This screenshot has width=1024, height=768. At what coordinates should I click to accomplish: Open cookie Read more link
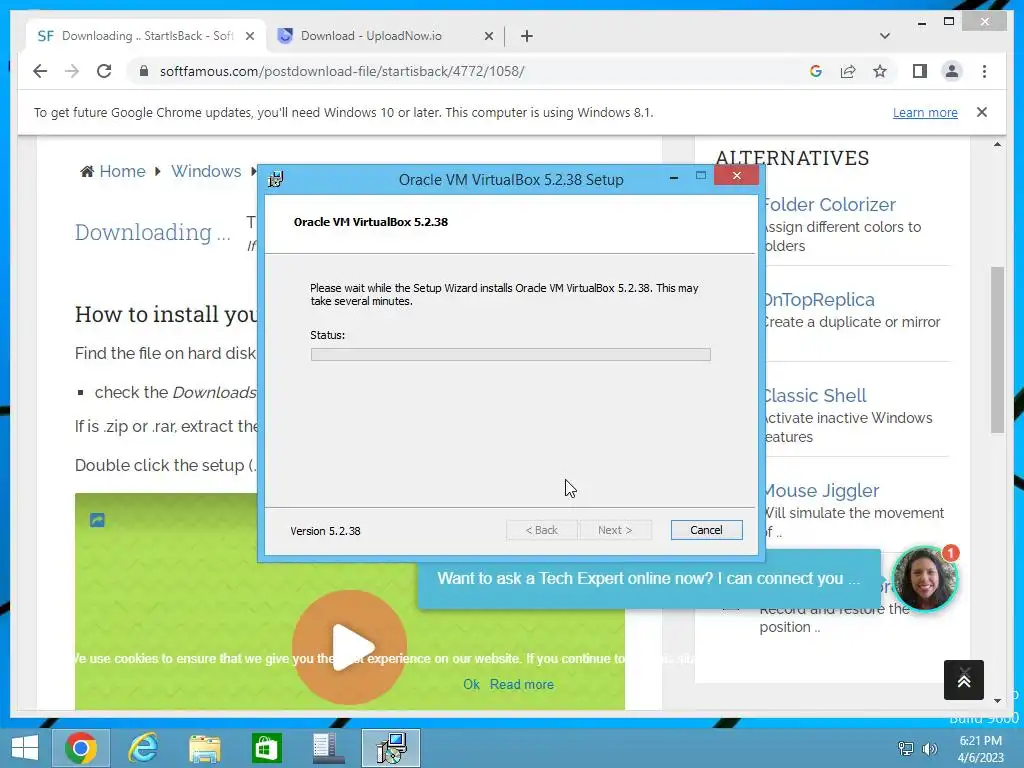[521, 684]
